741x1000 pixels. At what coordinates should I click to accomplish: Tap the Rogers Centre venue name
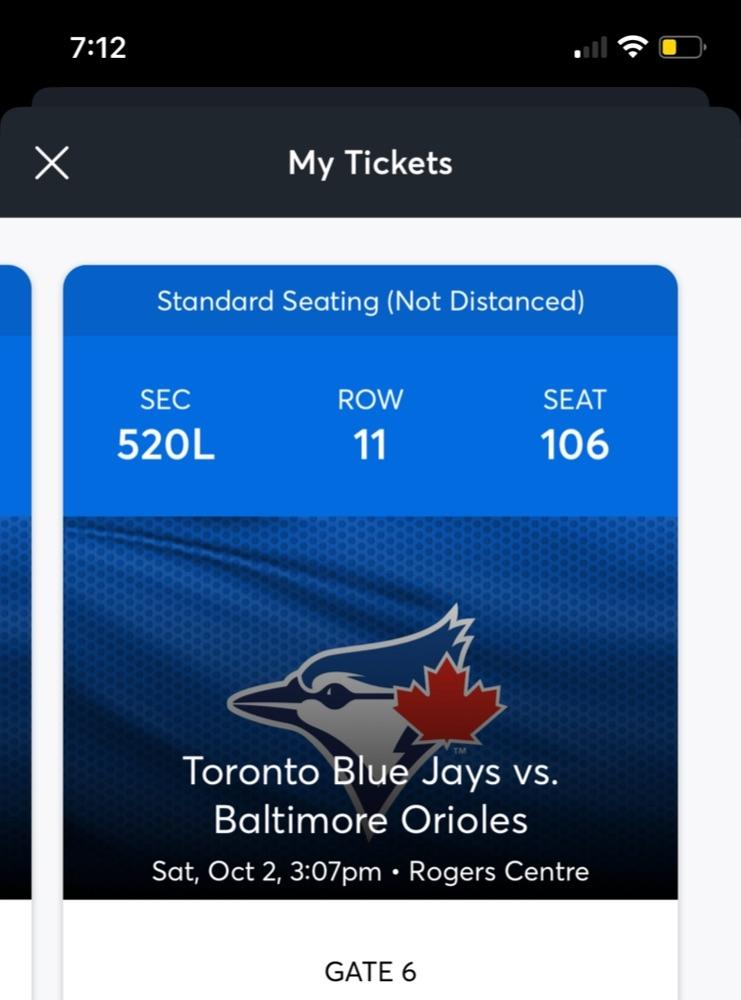click(498, 871)
